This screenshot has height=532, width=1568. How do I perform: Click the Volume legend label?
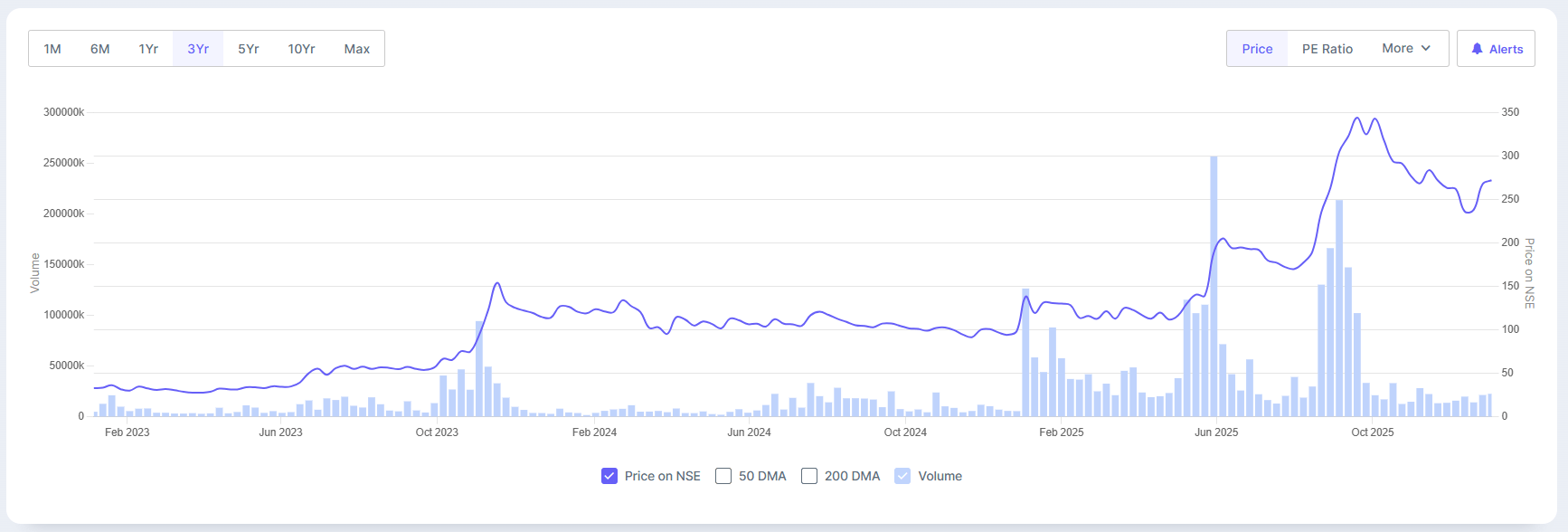tap(940, 476)
